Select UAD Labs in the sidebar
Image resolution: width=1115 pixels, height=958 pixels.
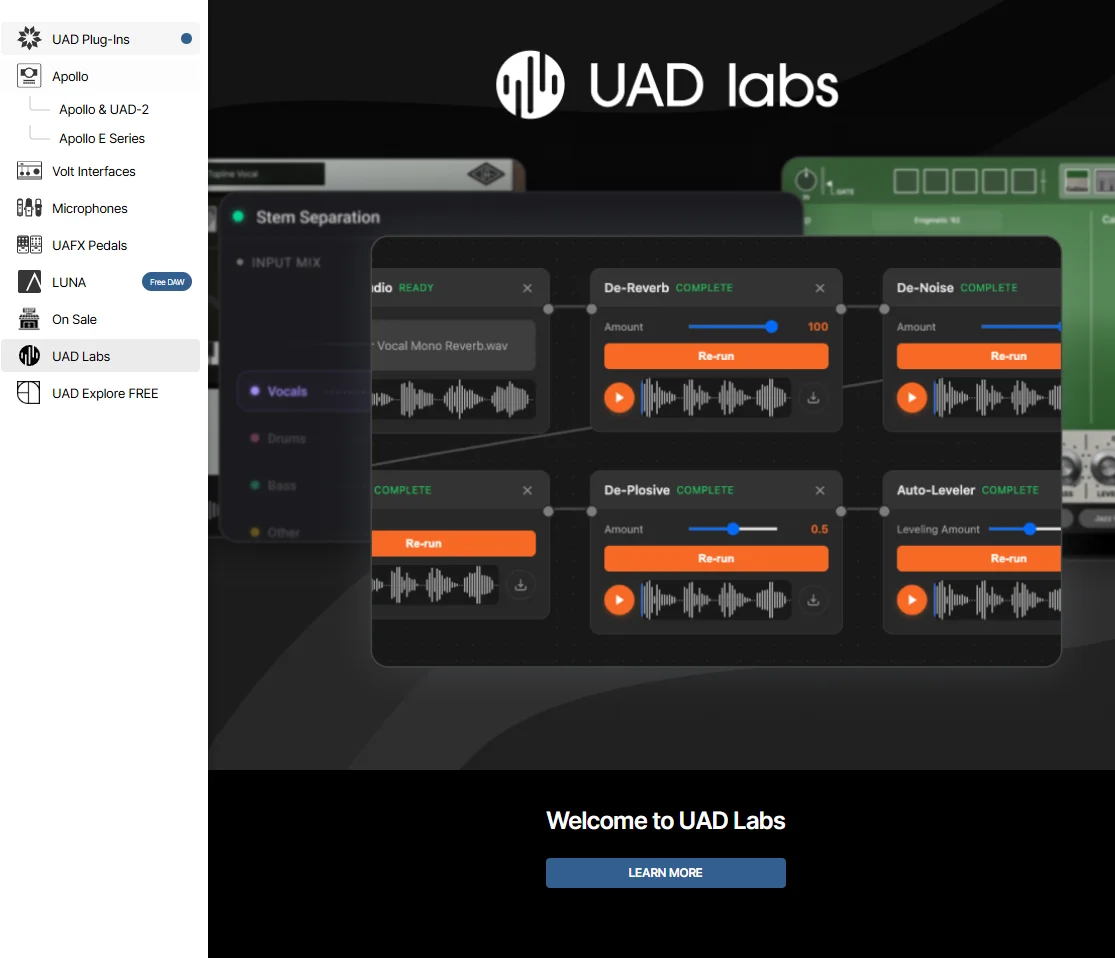100,356
